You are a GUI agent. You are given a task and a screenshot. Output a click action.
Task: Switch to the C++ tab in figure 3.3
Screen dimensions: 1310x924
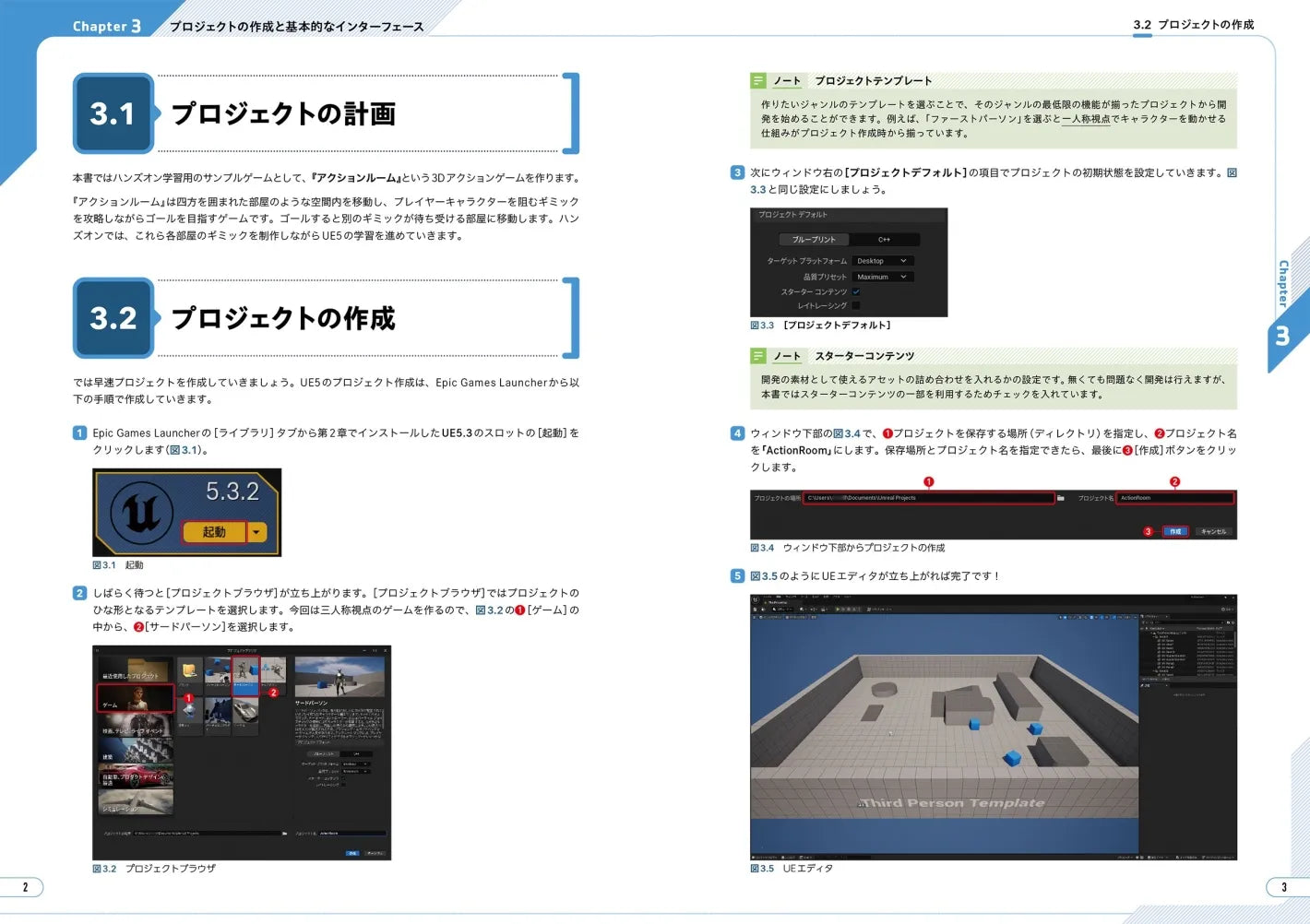coord(884,239)
